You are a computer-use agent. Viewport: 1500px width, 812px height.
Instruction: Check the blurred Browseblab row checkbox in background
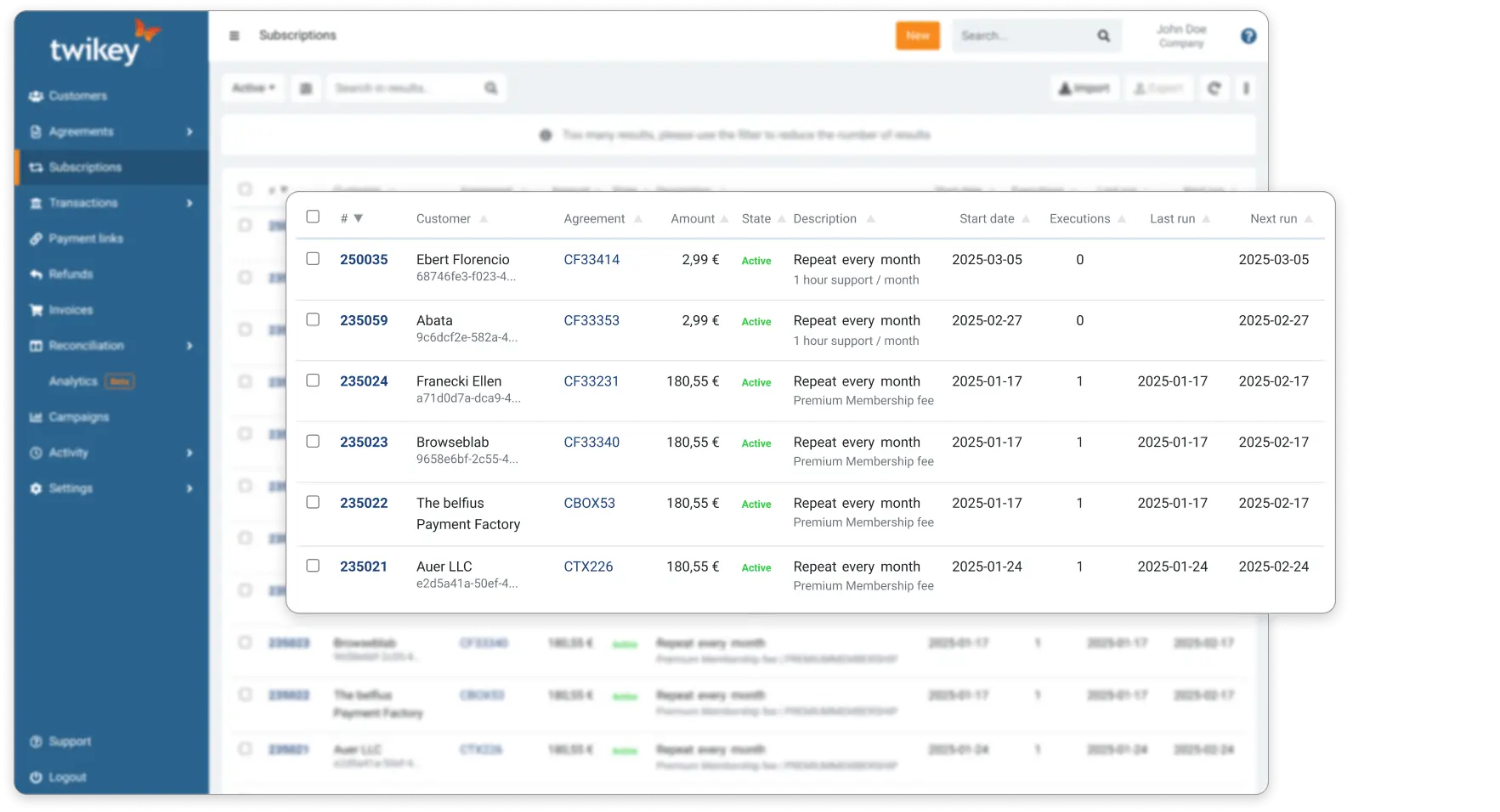click(x=245, y=642)
